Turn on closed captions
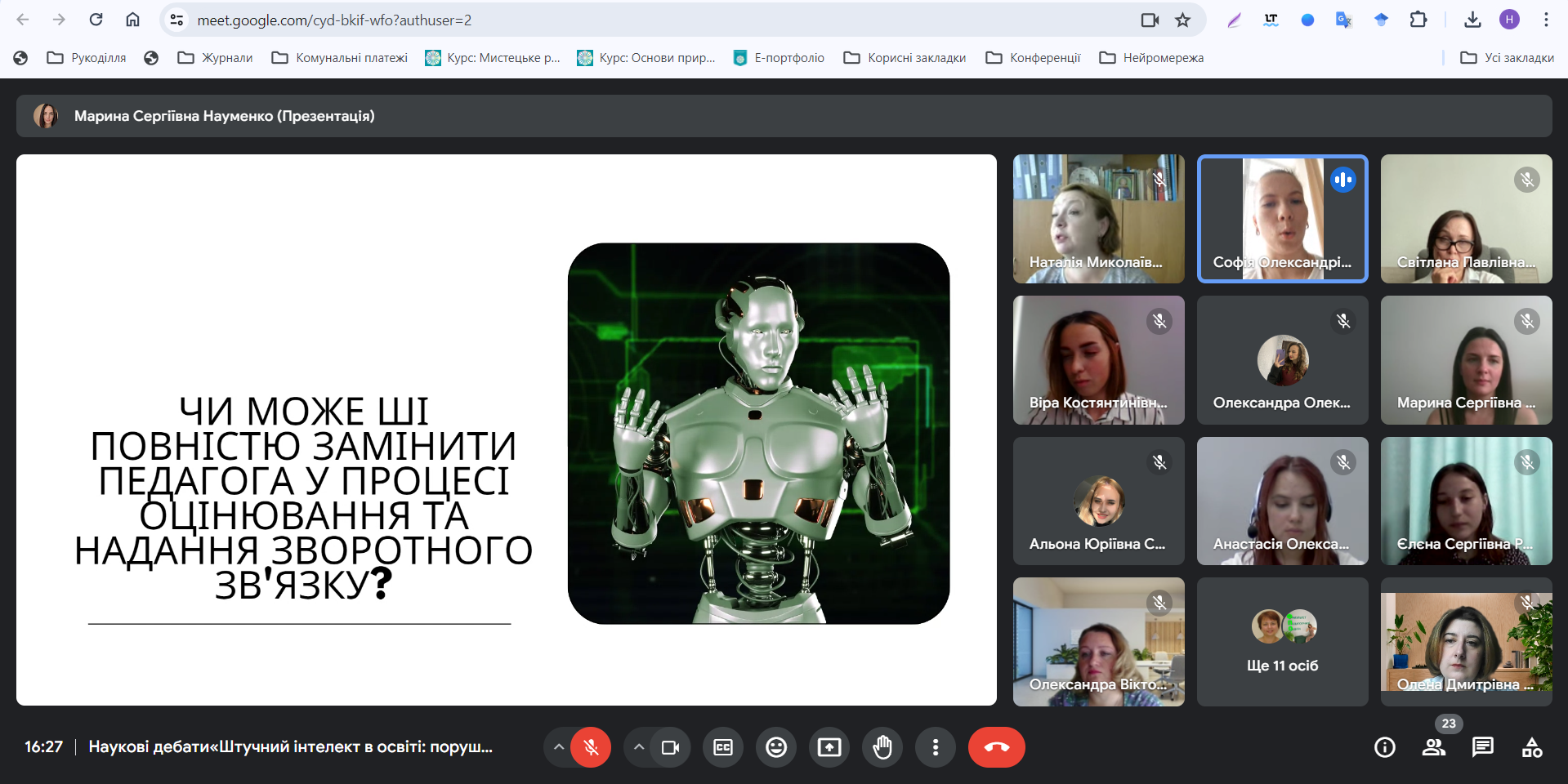Viewport: 1568px width, 784px height. (723, 747)
